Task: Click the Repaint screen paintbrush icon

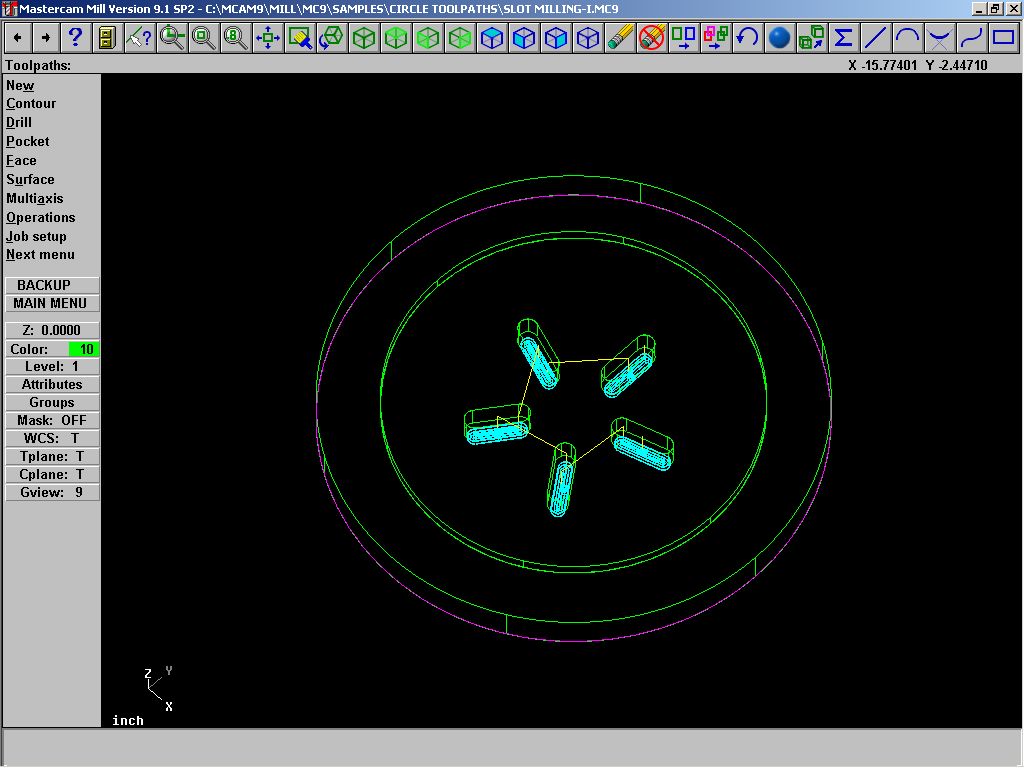Action: click(300, 38)
